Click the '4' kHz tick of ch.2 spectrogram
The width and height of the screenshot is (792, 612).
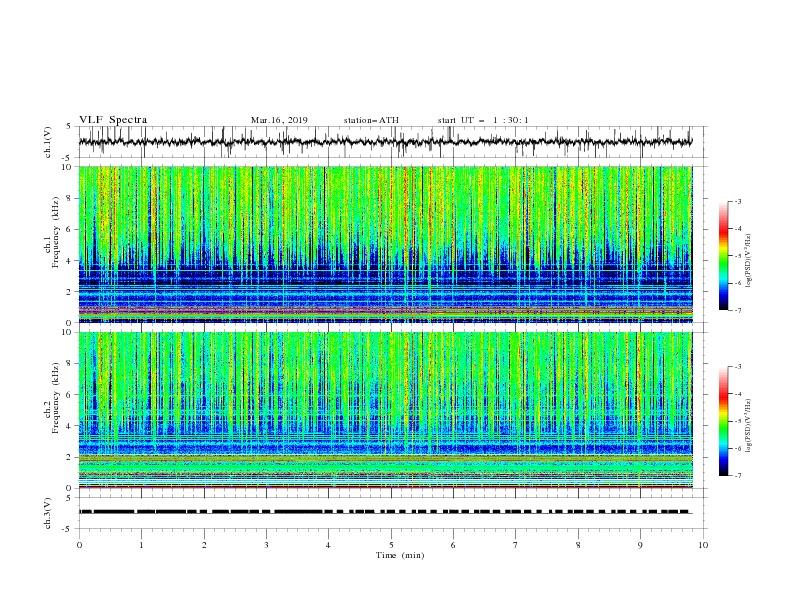point(70,426)
